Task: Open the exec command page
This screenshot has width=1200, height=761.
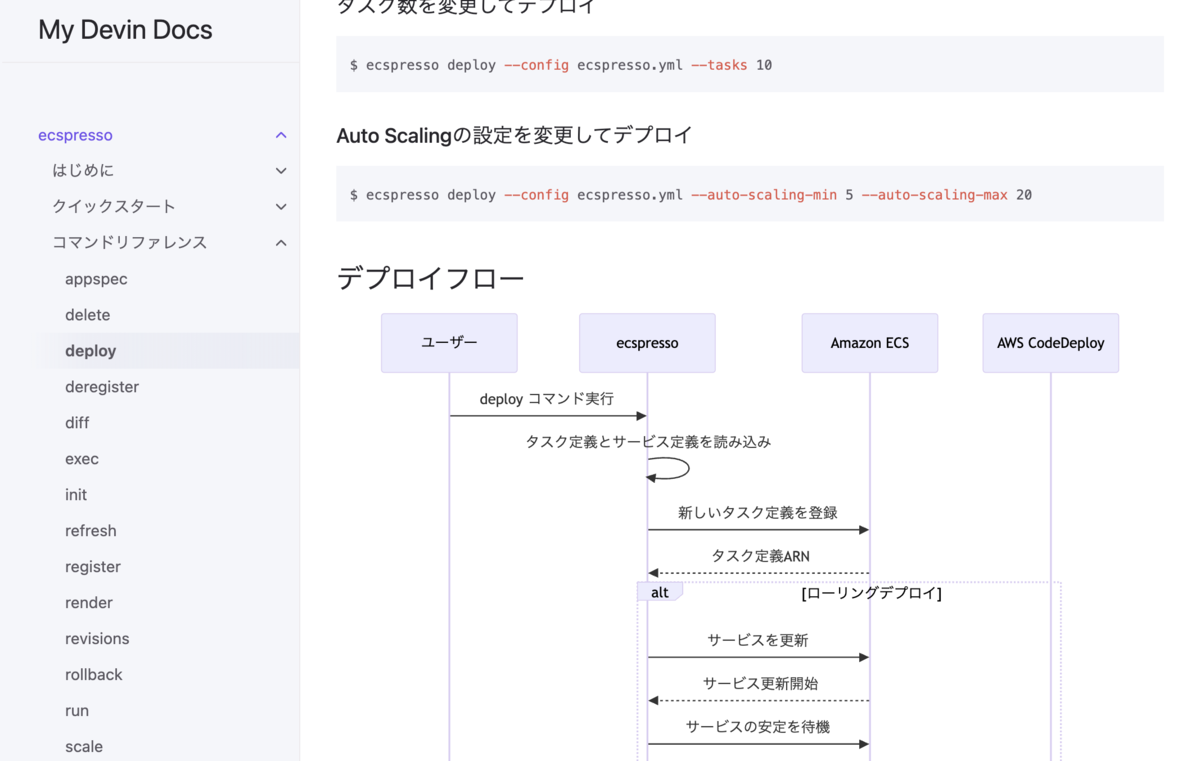Action: (x=82, y=459)
